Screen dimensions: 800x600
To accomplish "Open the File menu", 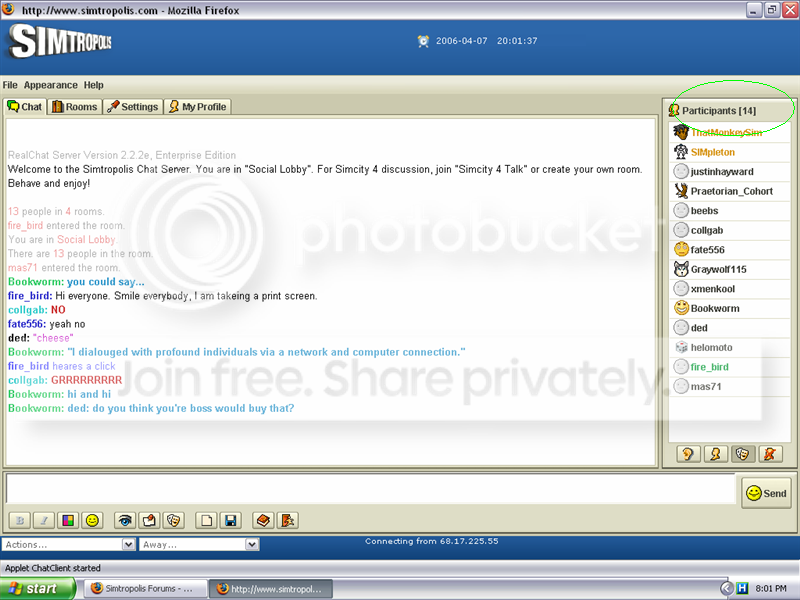I will tap(10, 85).
